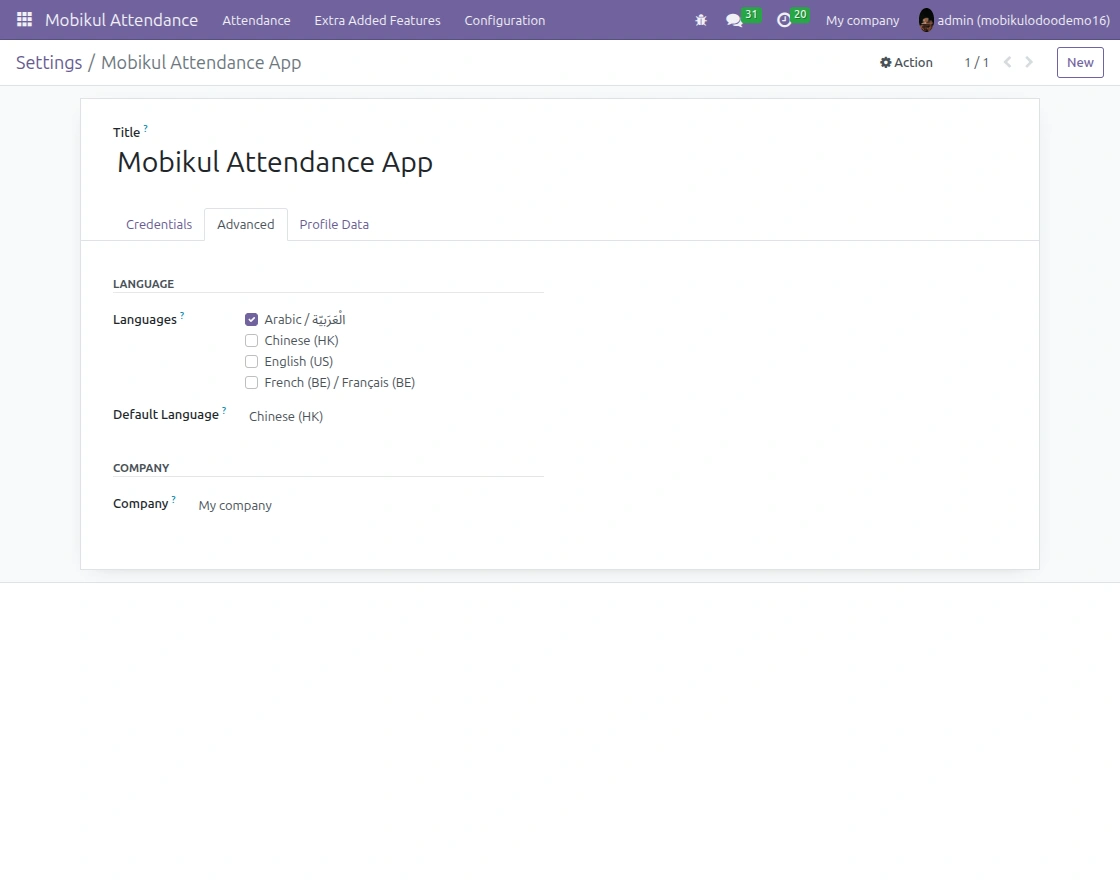
Task: Open the Default Language dropdown field
Action: tap(394, 416)
